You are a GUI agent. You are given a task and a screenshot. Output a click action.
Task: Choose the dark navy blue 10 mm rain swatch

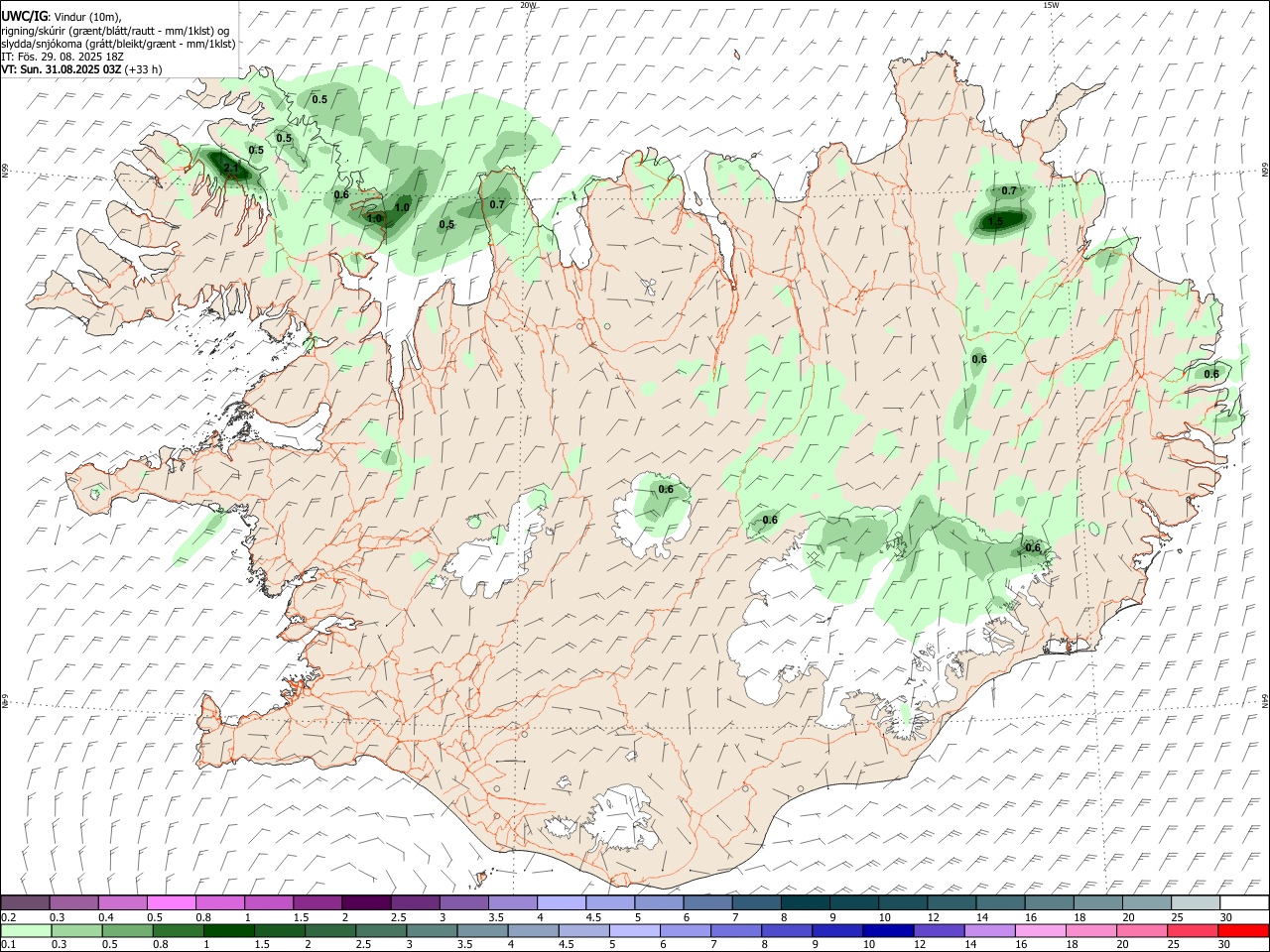(888, 930)
